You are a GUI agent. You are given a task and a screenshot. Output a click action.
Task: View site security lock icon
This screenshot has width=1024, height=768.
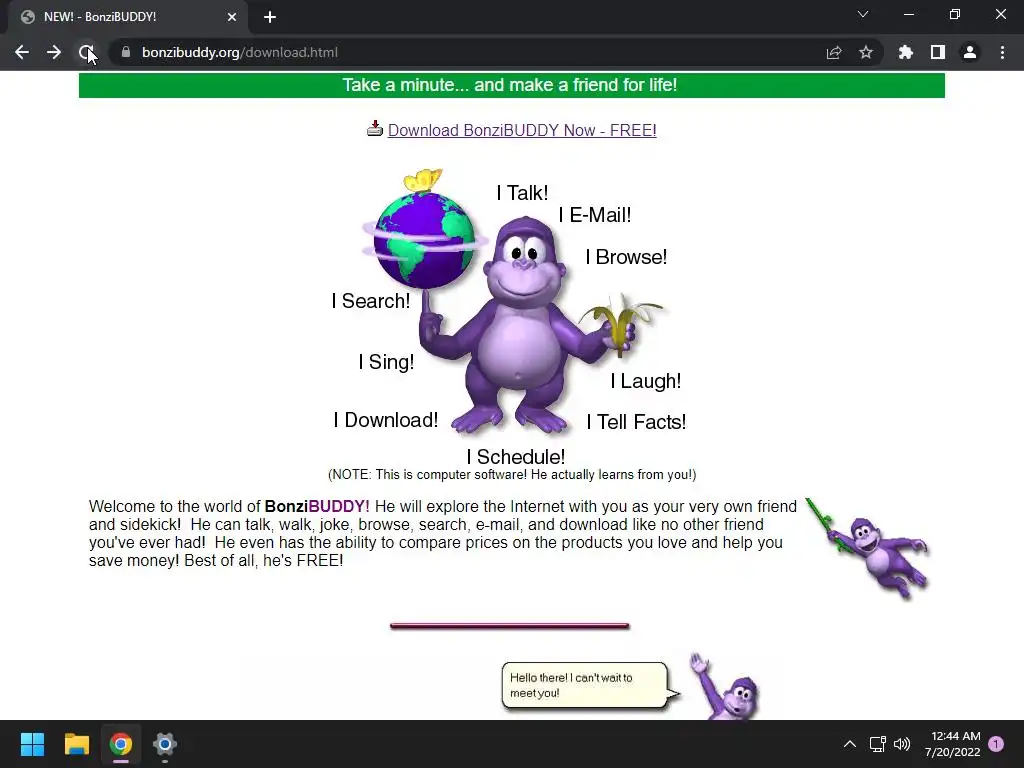(126, 52)
